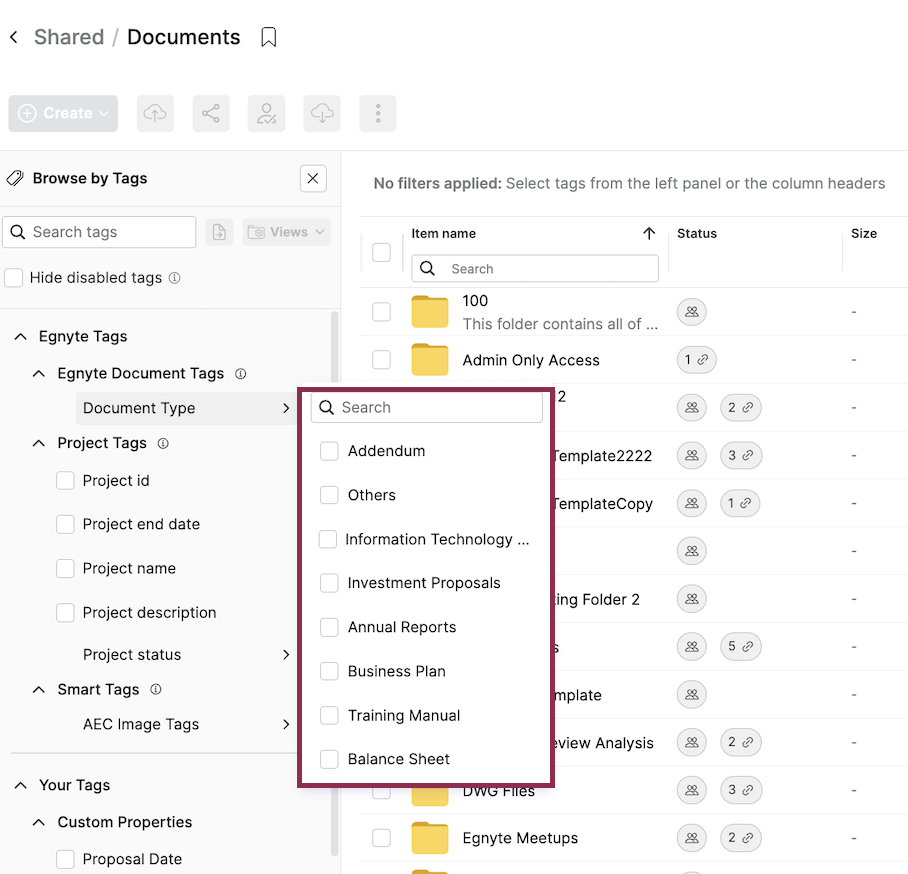Open the Views dropdown
Screen dimensions: 908x874
[287, 232]
